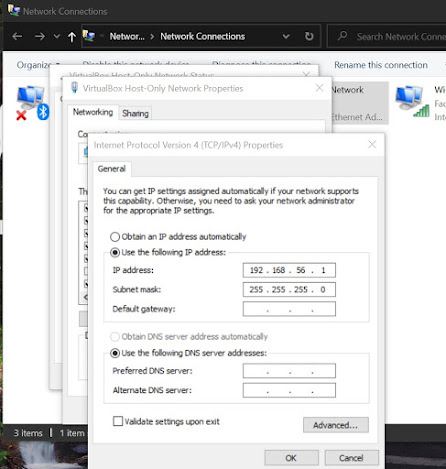Select the General tab in IPv4 Properties

pos(112,169)
